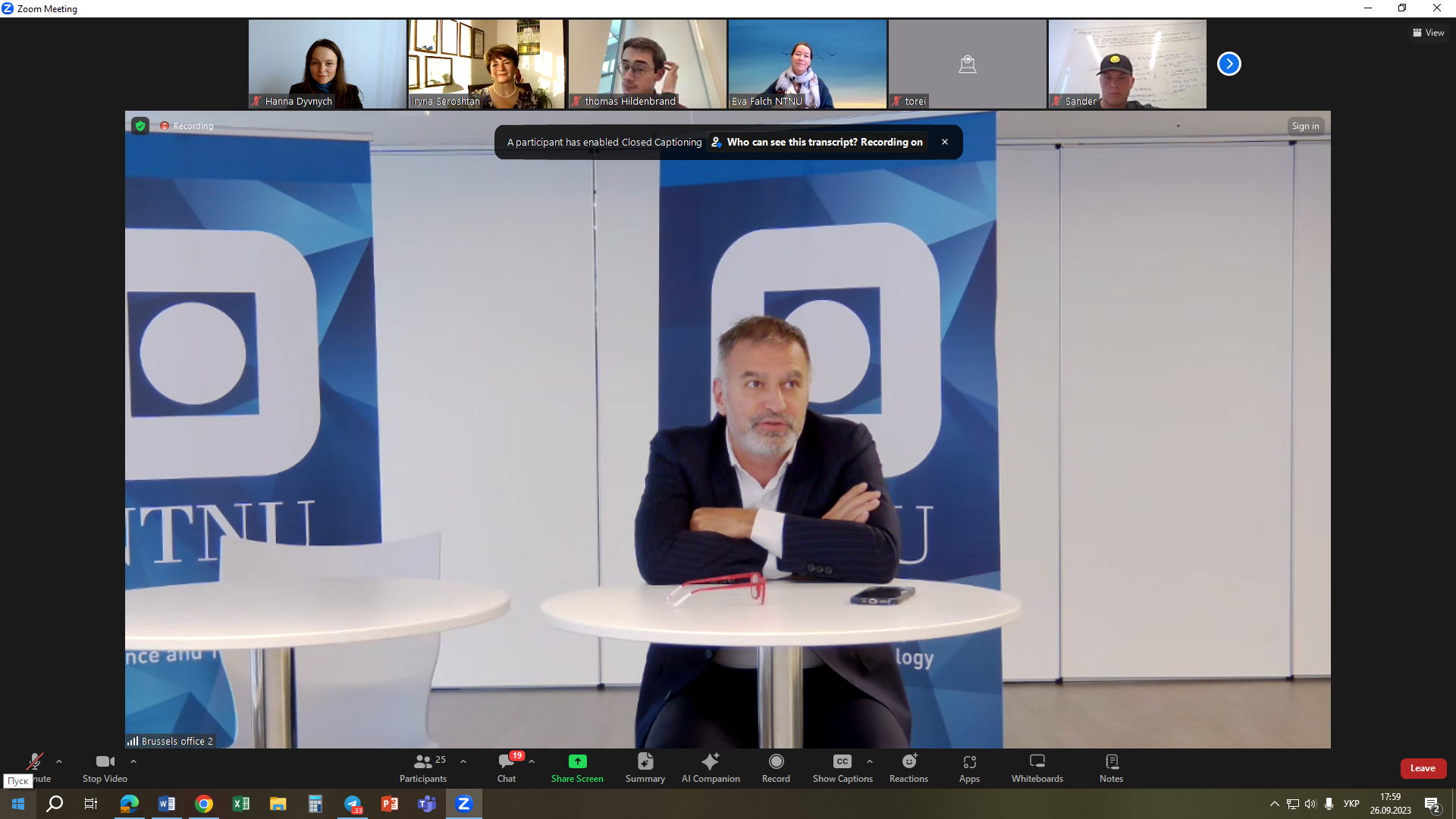Expand the audio settings arrow beside mute
The height and width of the screenshot is (819, 1456).
(x=59, y=761)
